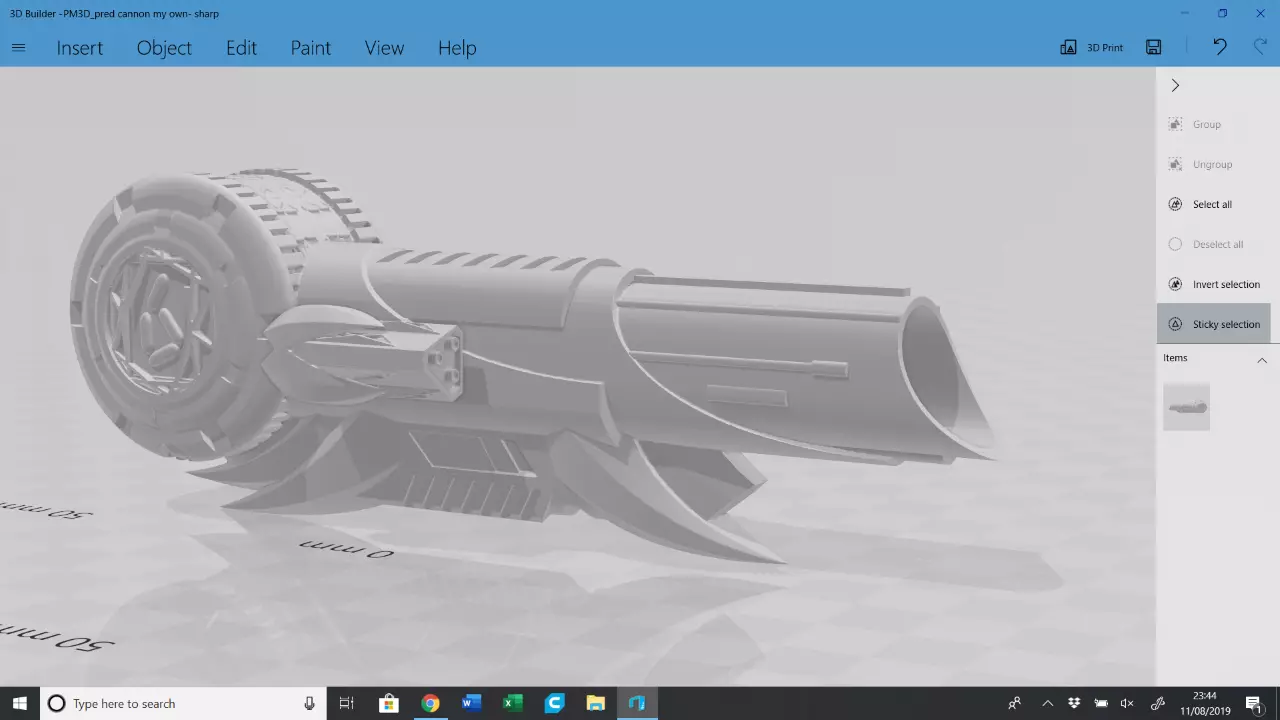The image size is (1280, 720).
Task: Click the Invert selection icon
Action: coord(1175,284)
